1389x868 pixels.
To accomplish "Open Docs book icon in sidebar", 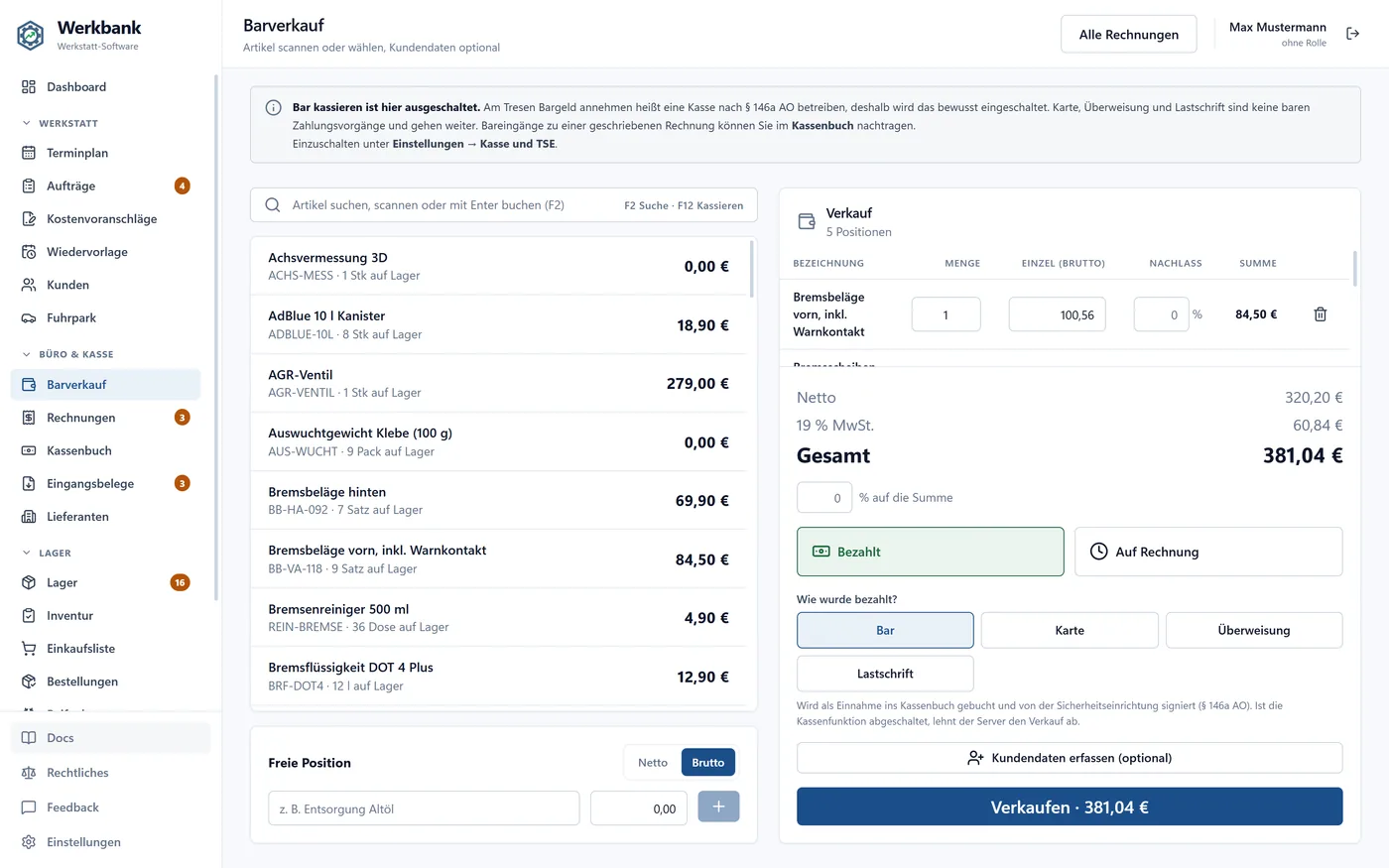I will [29, 738].
